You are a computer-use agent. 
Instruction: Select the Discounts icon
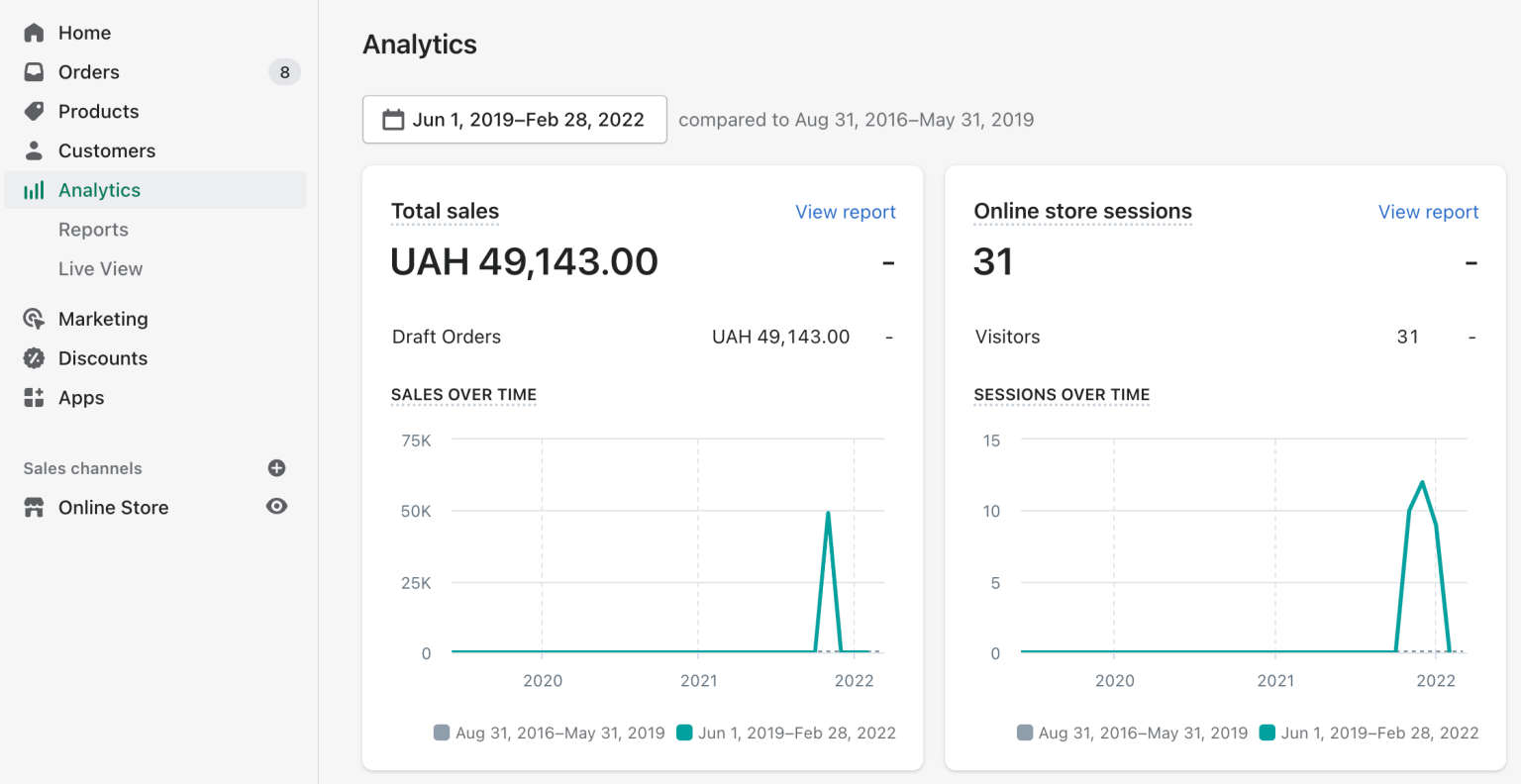(34, 357)
